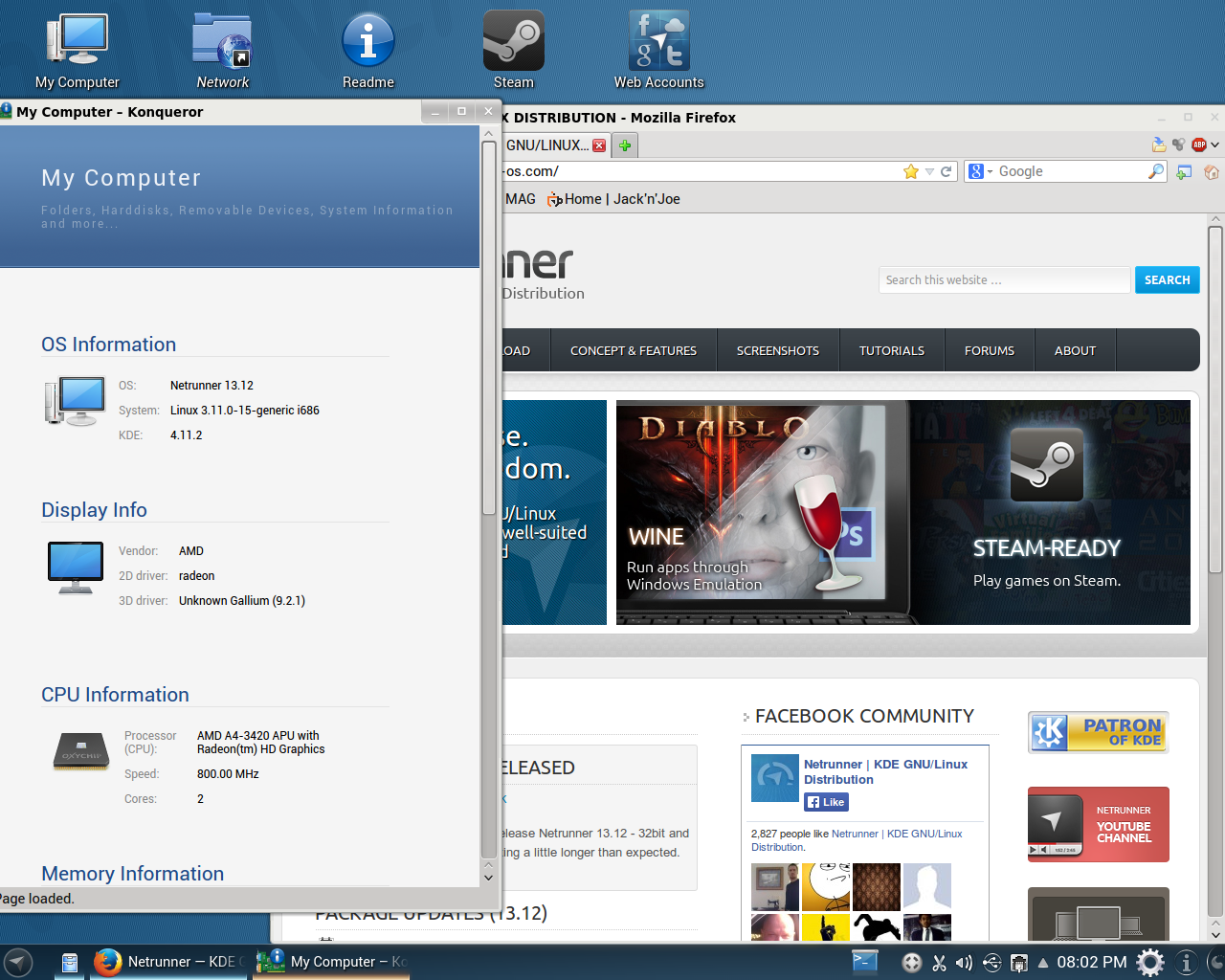Open the Patron of KDE banner
Viewport: 1225px width, 980px height.
(1099, 733)
